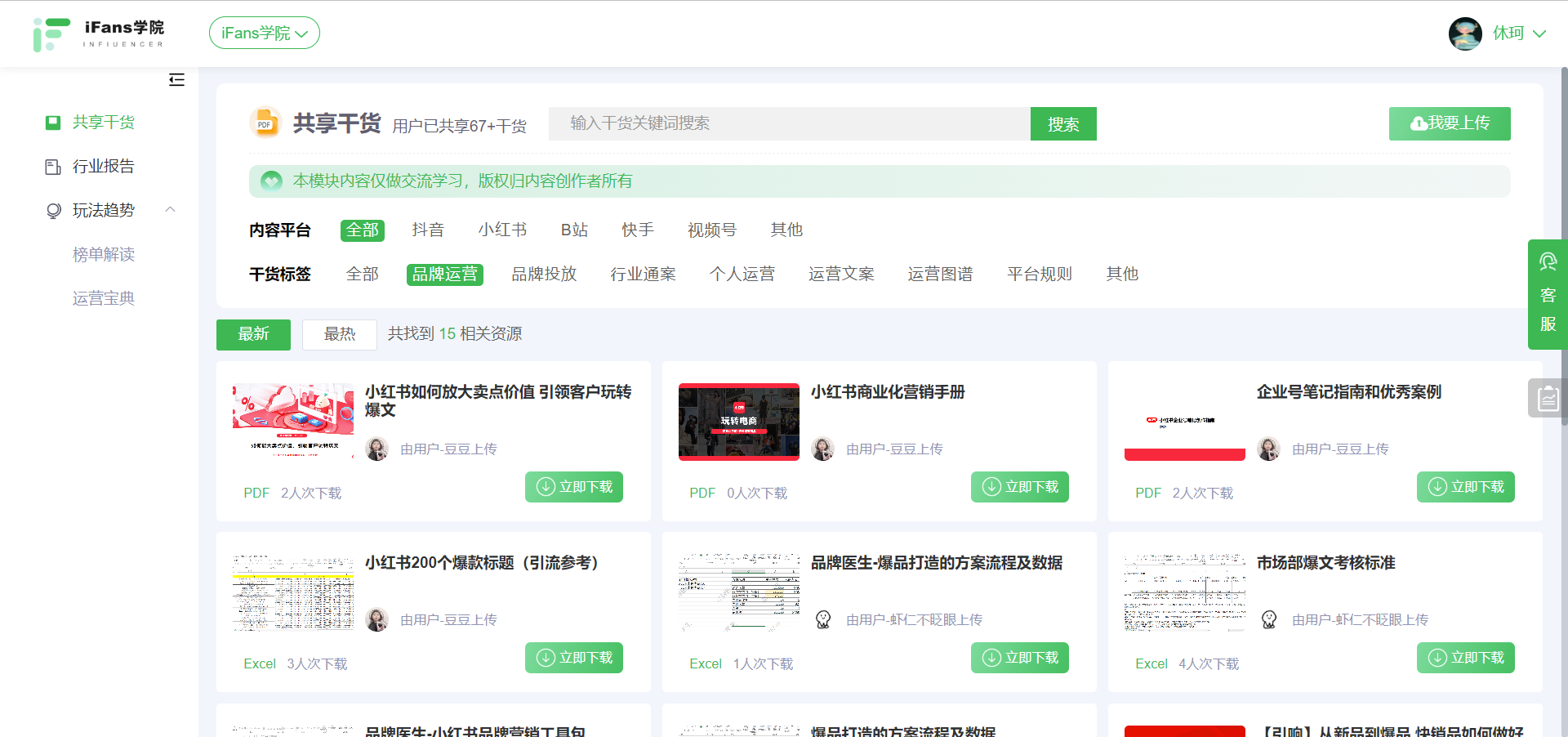Open thumbnail of 企业号笔记指南和优秀案例
The height and width of the screenshot is (737, 1568).
[1185, 422]
